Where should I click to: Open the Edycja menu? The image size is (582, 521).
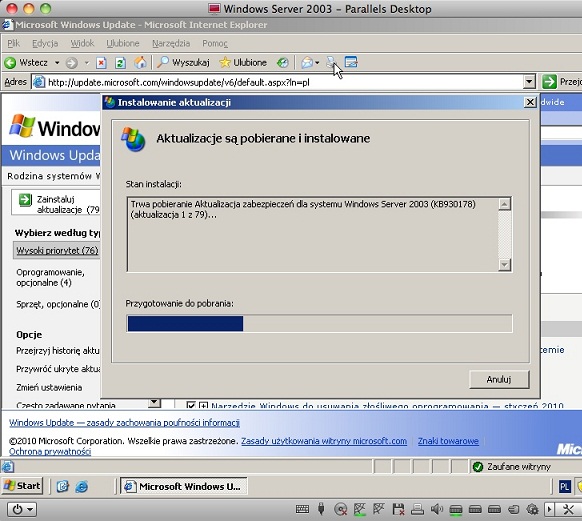45,43
